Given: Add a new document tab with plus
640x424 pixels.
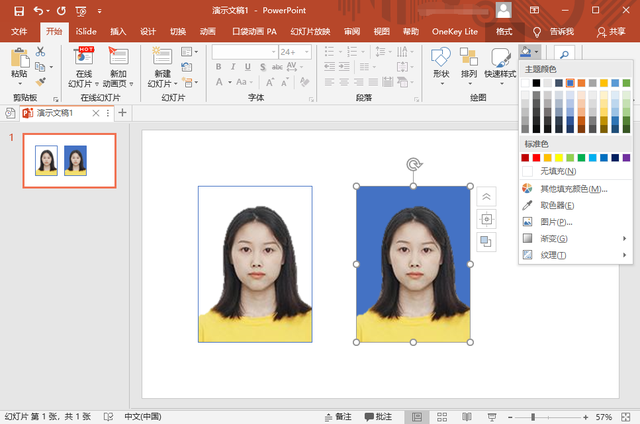Looking at the screenshot, I should tap(122, 113).
